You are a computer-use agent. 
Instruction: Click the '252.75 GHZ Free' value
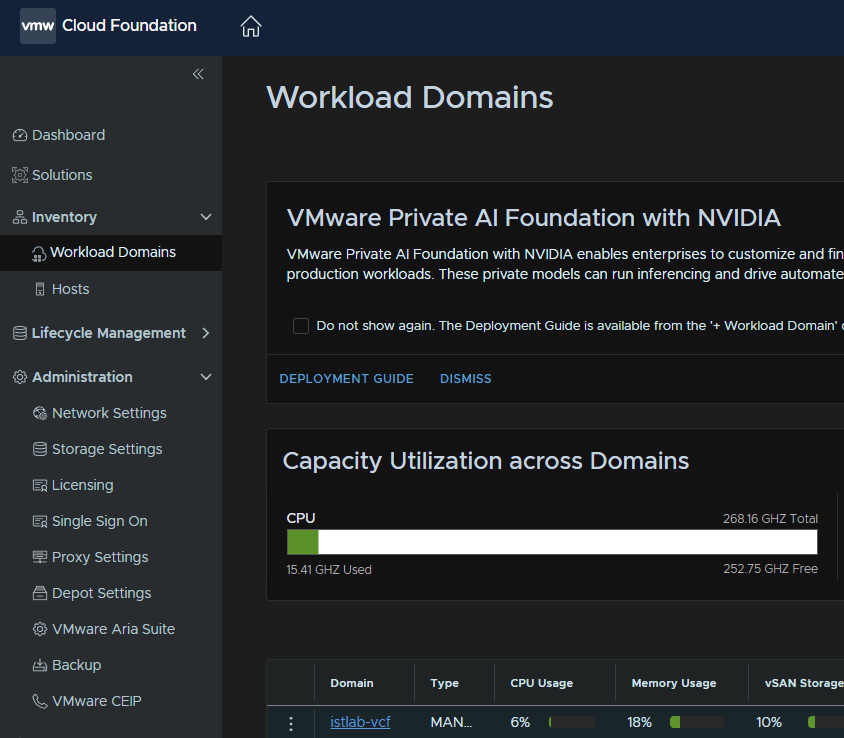[x=770, y=568]
